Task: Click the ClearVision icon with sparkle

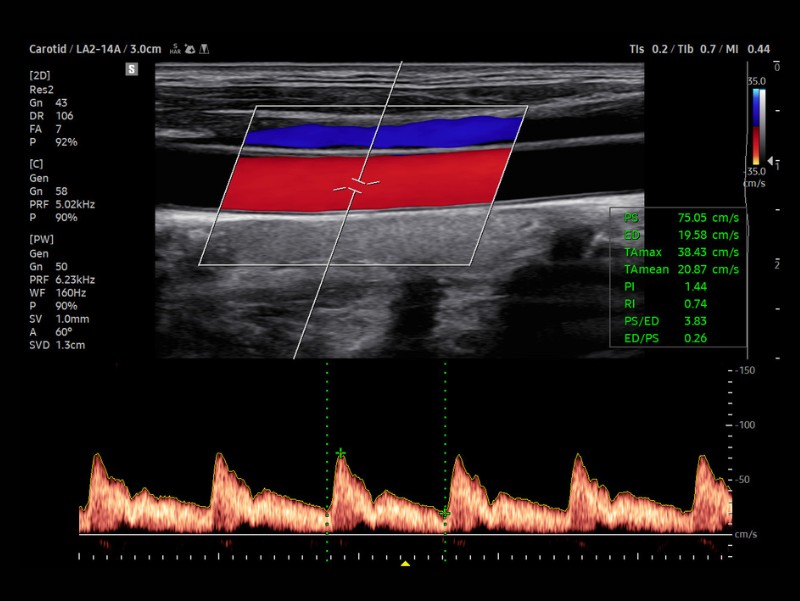Action: [x=190, y=49]
